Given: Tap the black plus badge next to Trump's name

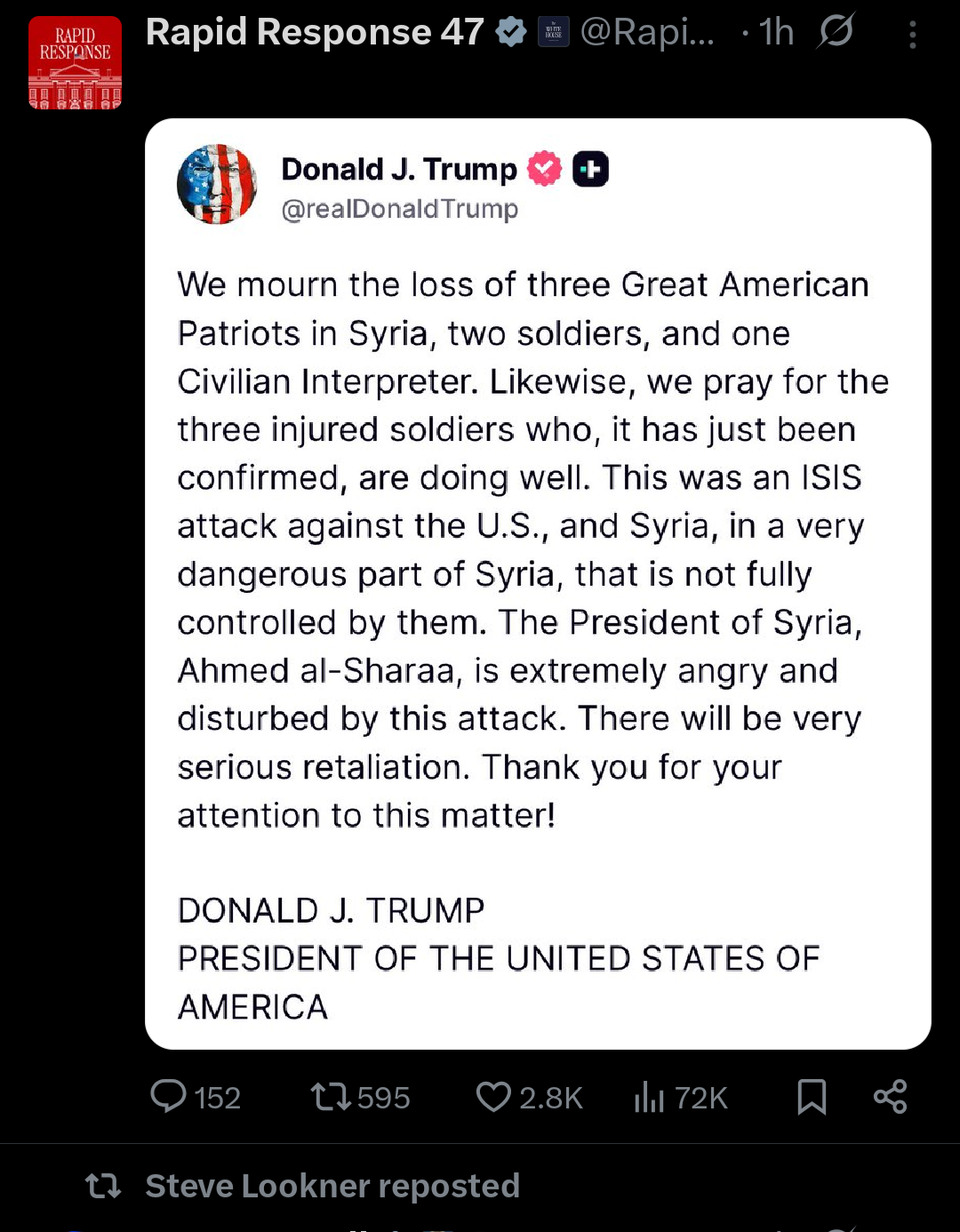Looking at the screenshot, I should pyautogui.click(x=590, y=169).
